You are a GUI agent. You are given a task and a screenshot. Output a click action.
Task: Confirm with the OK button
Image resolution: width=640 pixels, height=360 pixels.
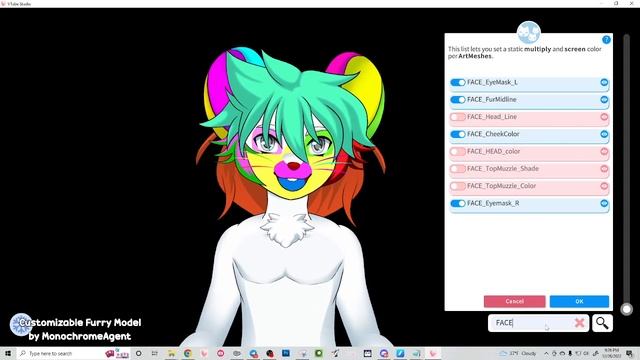tap(579, 301)
